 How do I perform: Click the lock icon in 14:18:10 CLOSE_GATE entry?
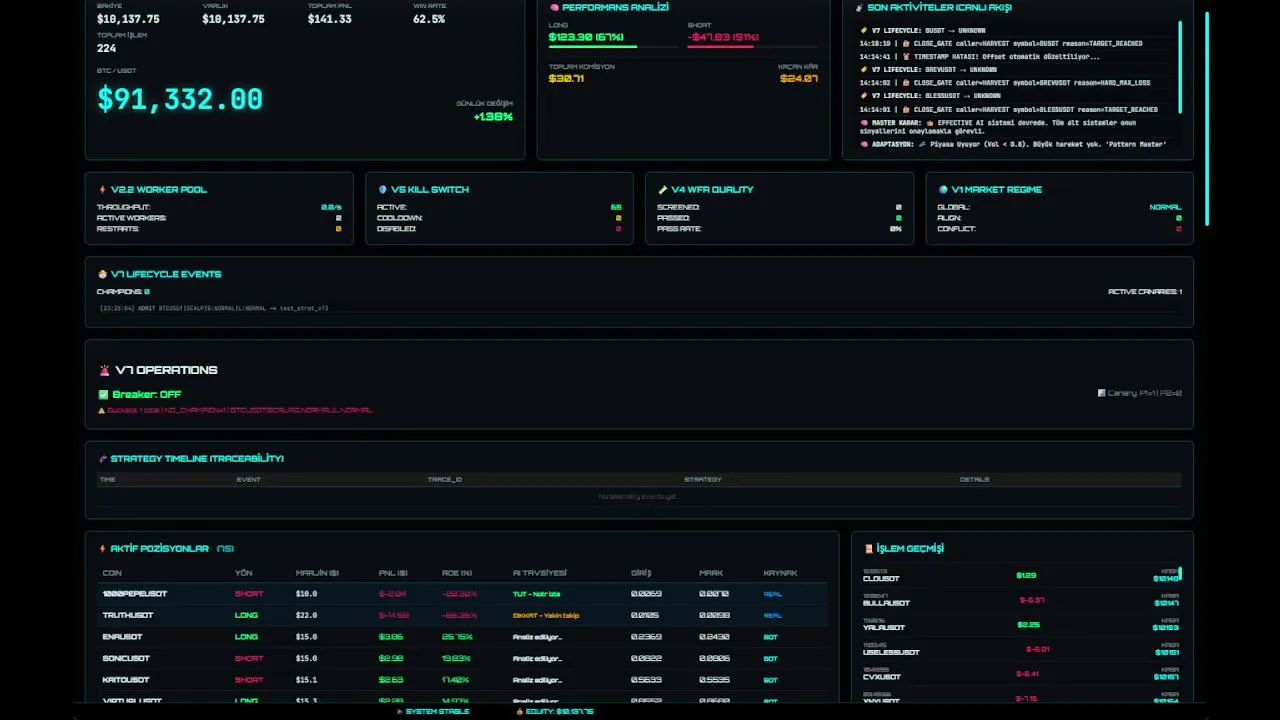click(906, 44)
